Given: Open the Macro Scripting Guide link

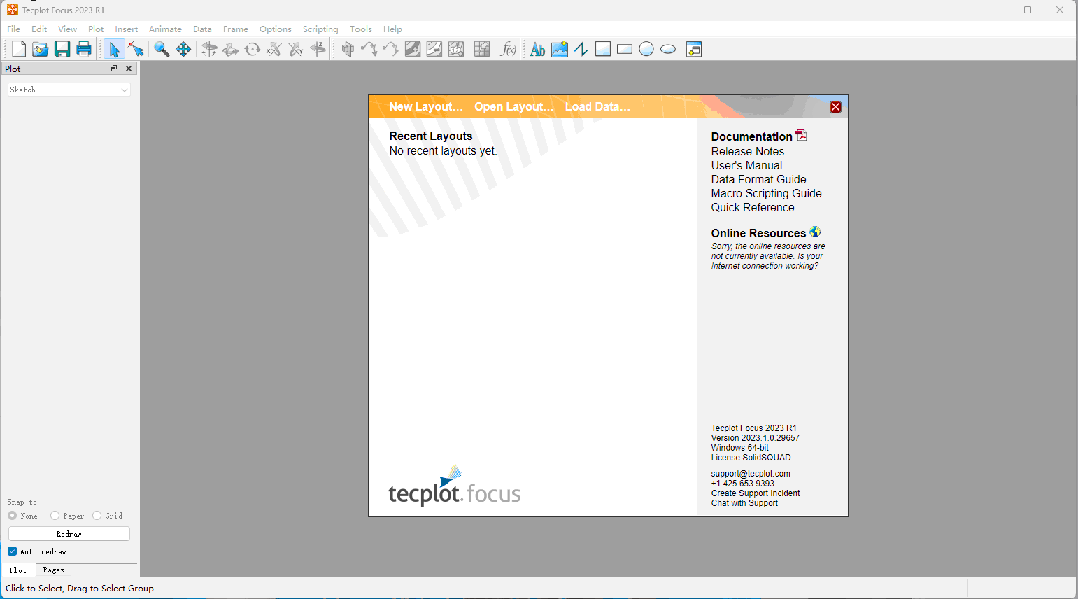Looking at the screenshot, I should [x=766, y=193].
